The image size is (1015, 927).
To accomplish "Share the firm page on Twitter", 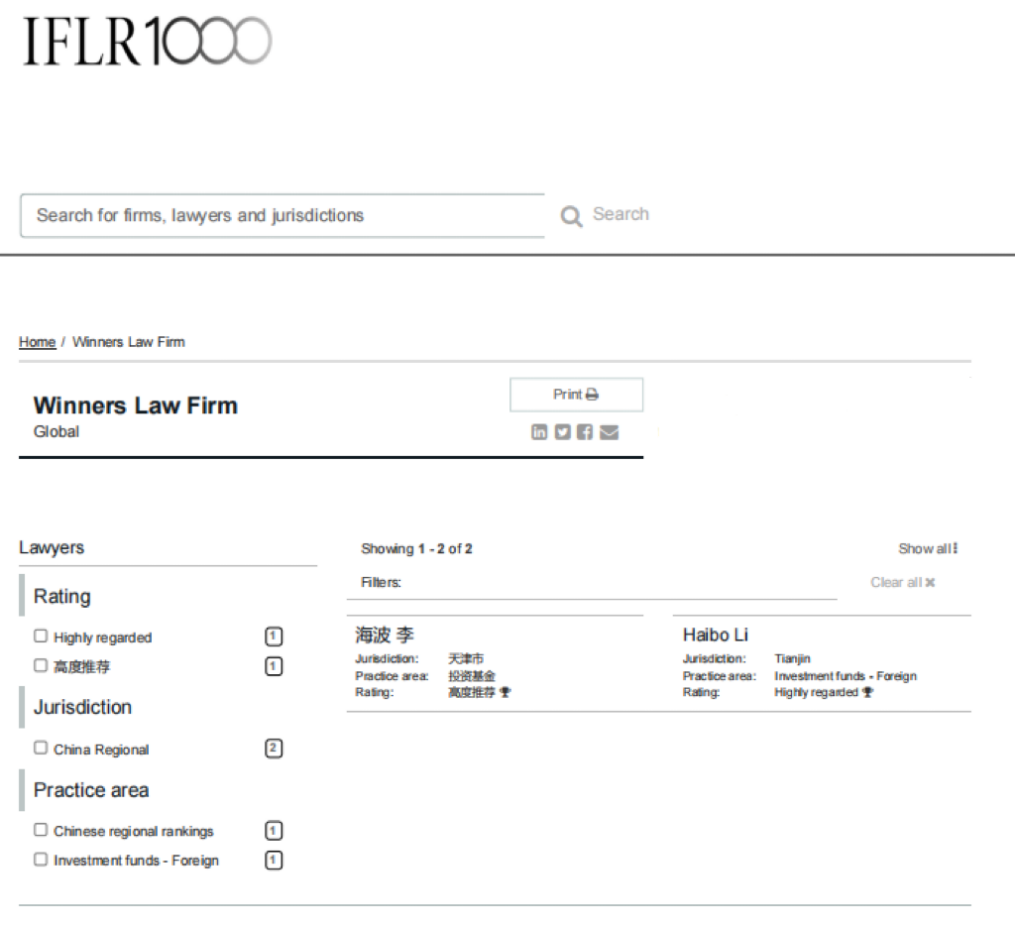I will 563,432.
